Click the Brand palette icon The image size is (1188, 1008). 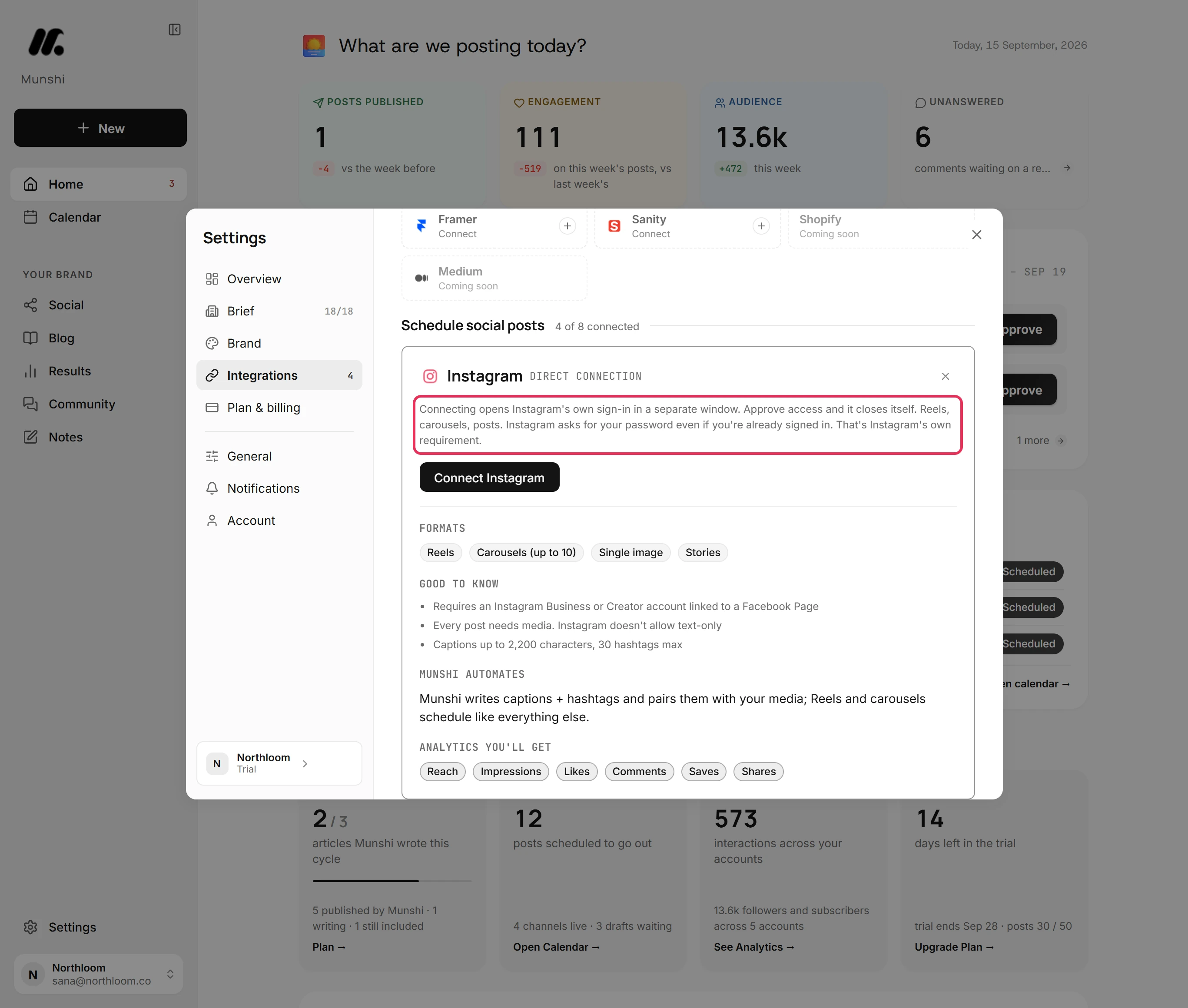point(212,343)
